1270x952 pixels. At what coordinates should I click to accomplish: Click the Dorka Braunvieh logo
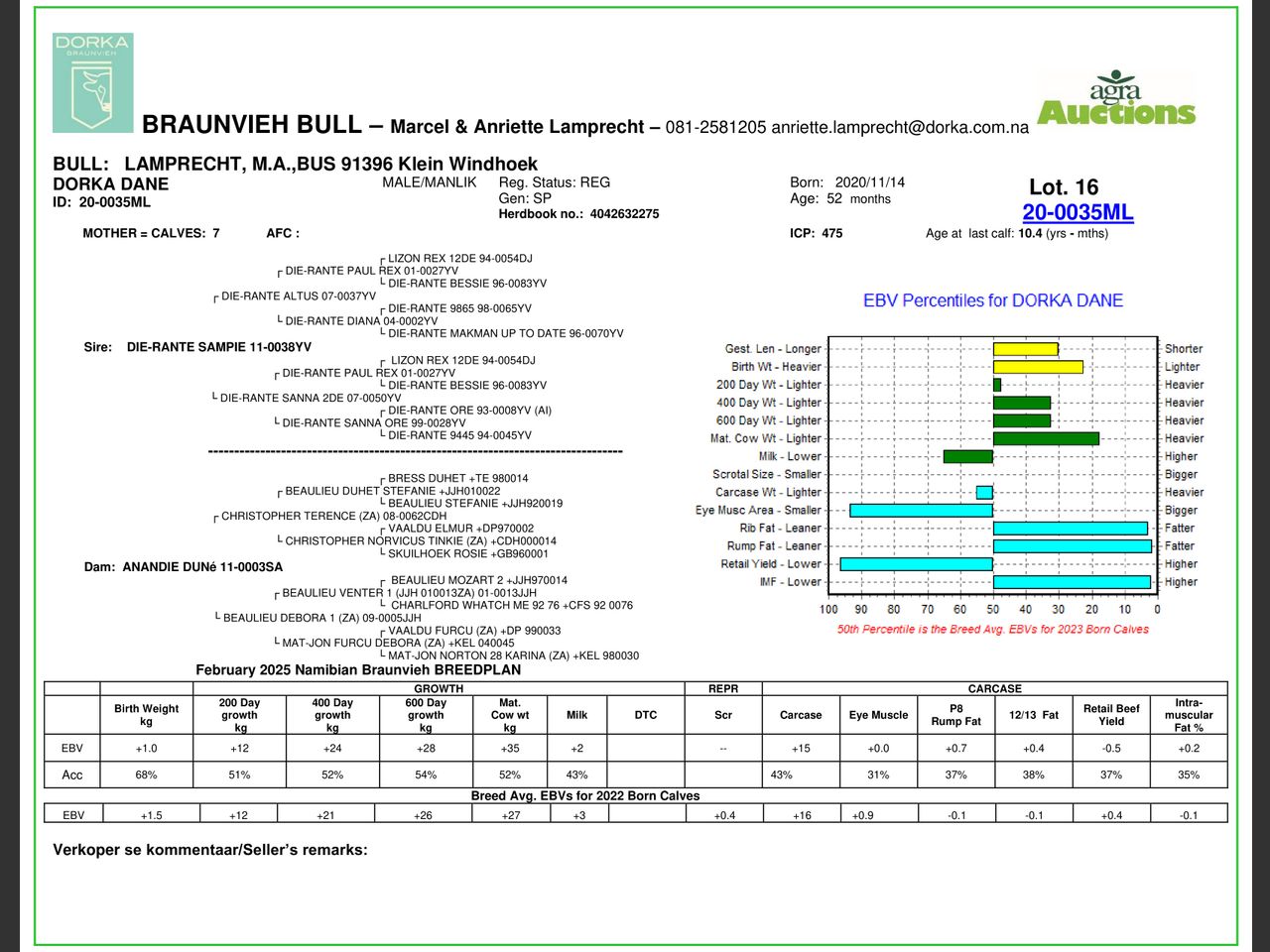[93, 83]
